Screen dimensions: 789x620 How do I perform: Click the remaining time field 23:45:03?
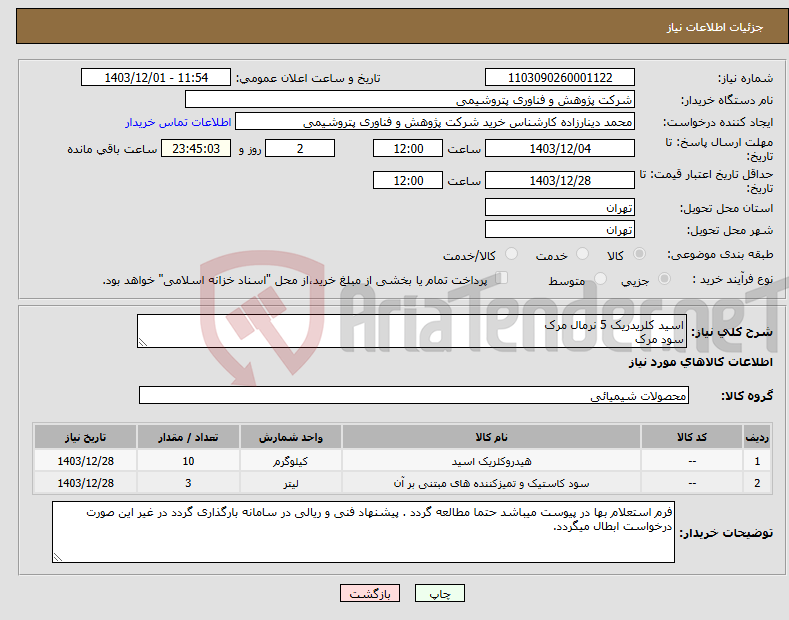[x=196, y=148]
